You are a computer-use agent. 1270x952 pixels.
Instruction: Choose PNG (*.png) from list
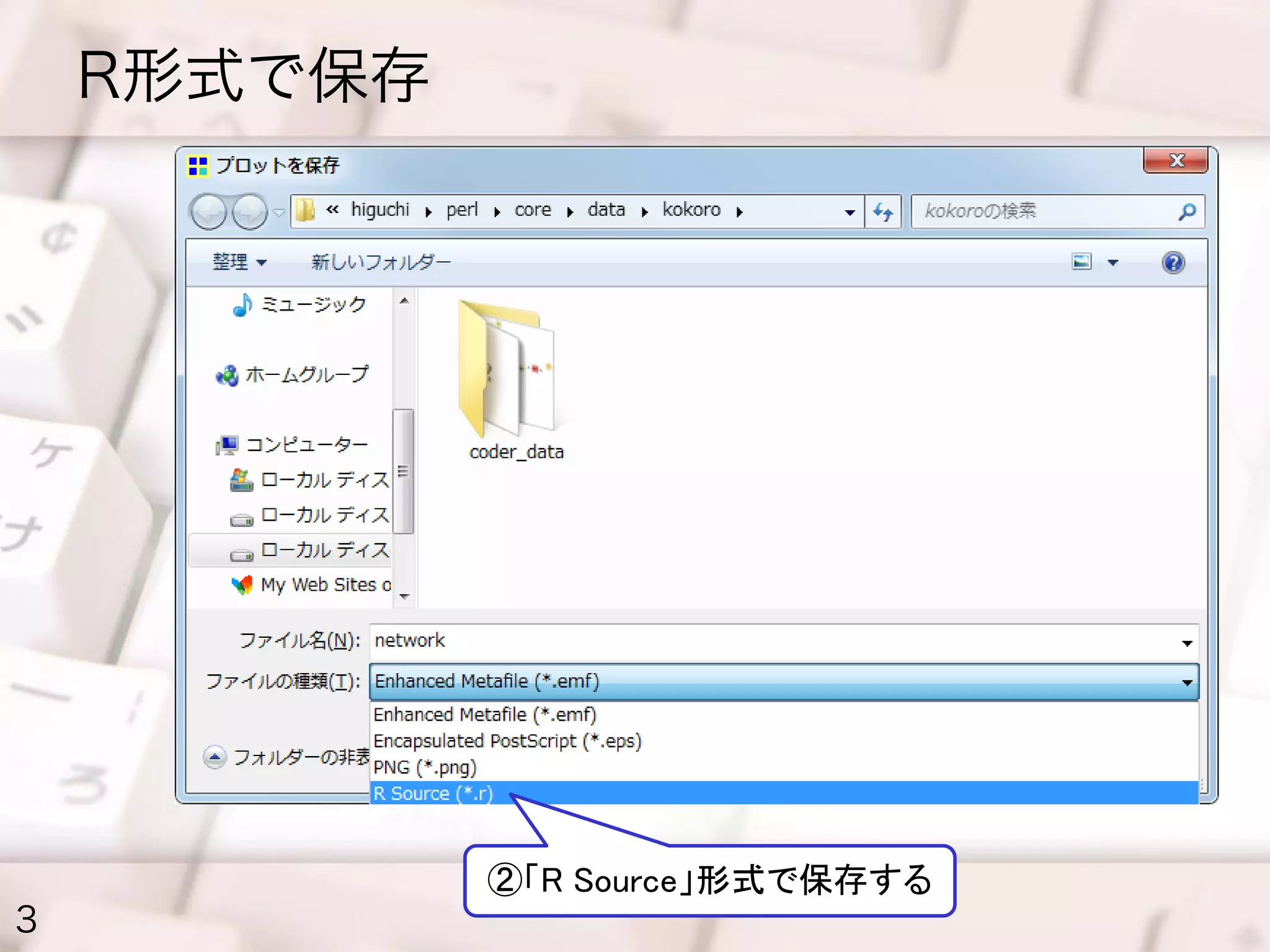point(784,767)
